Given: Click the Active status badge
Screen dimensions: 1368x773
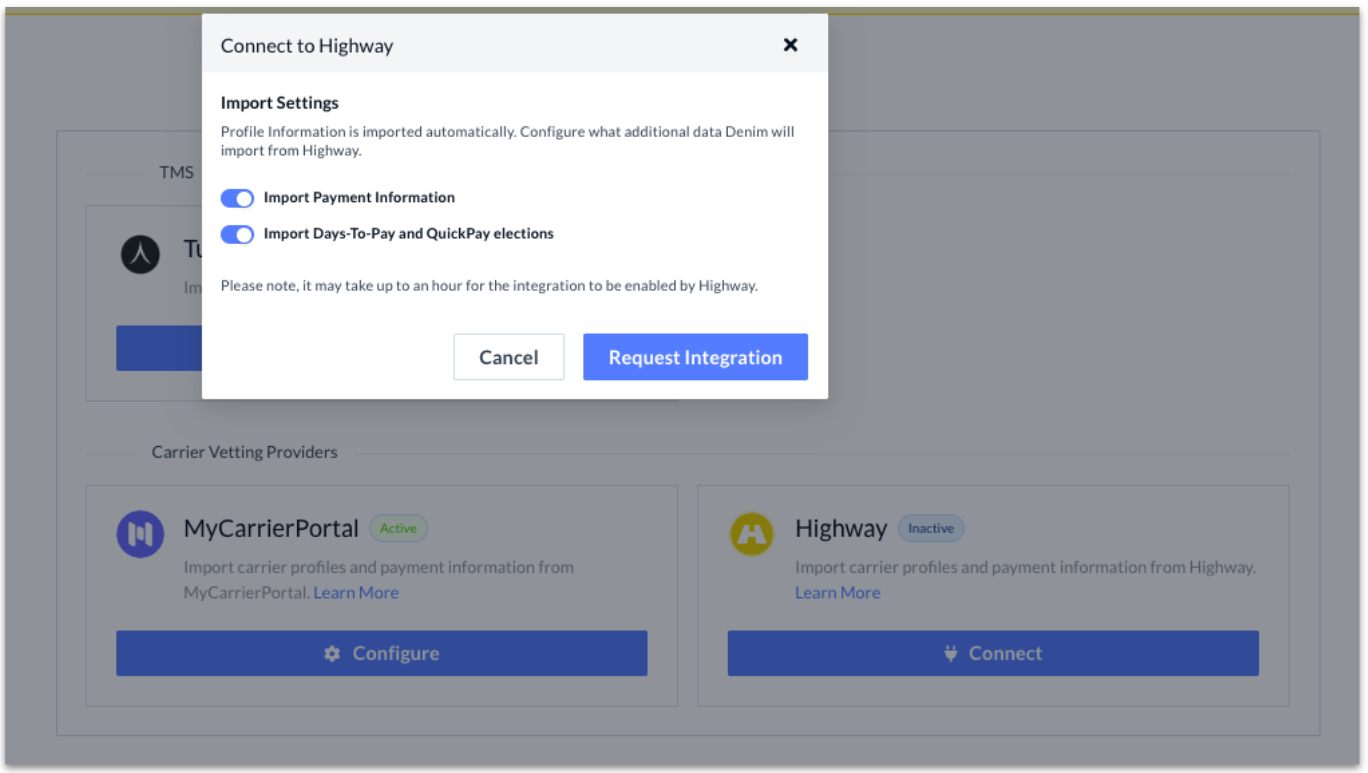Looking at the screenshot, I should coord(398,528).
